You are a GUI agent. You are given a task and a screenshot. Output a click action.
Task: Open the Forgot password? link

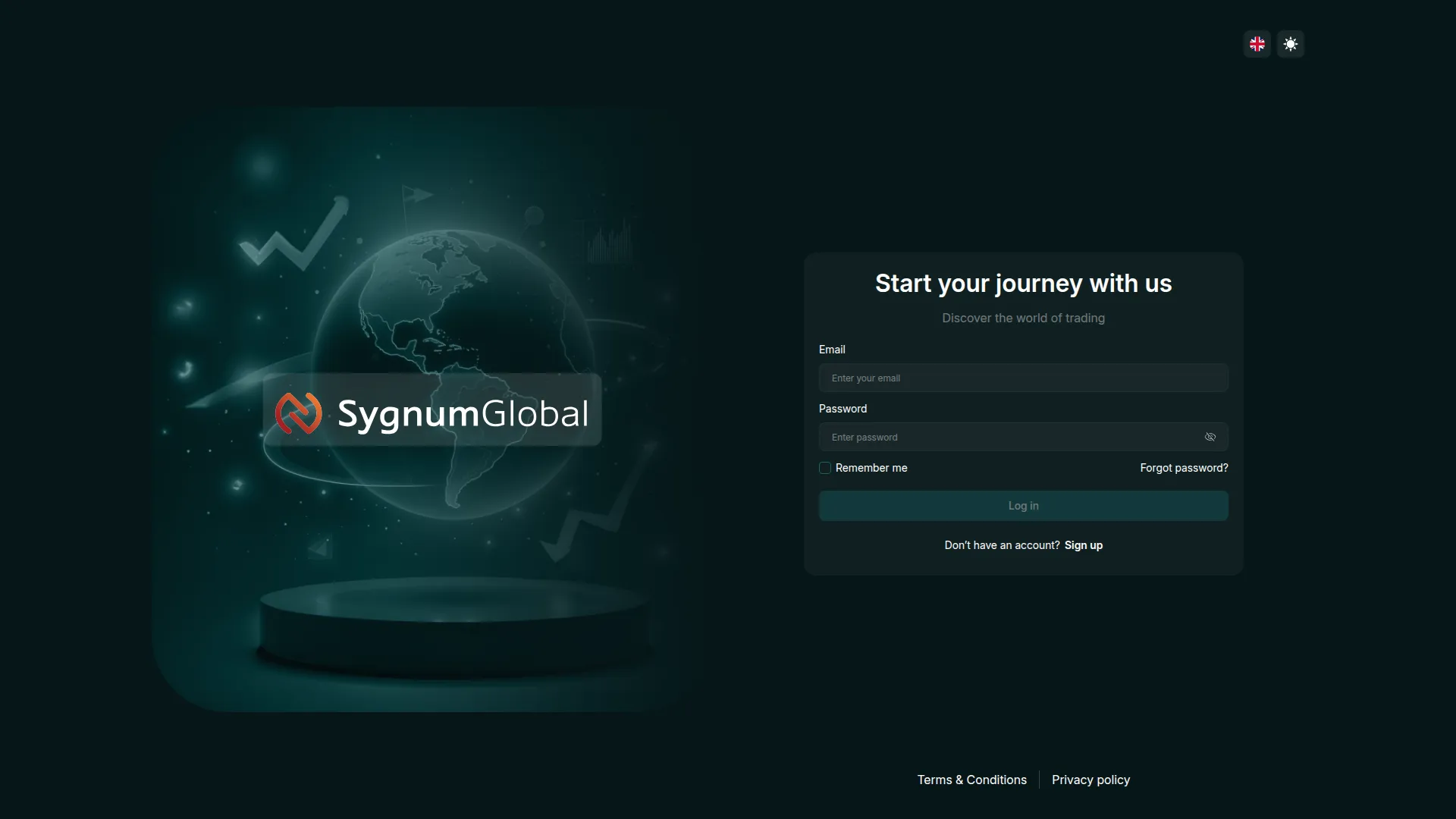click(x=1184, y=468)
